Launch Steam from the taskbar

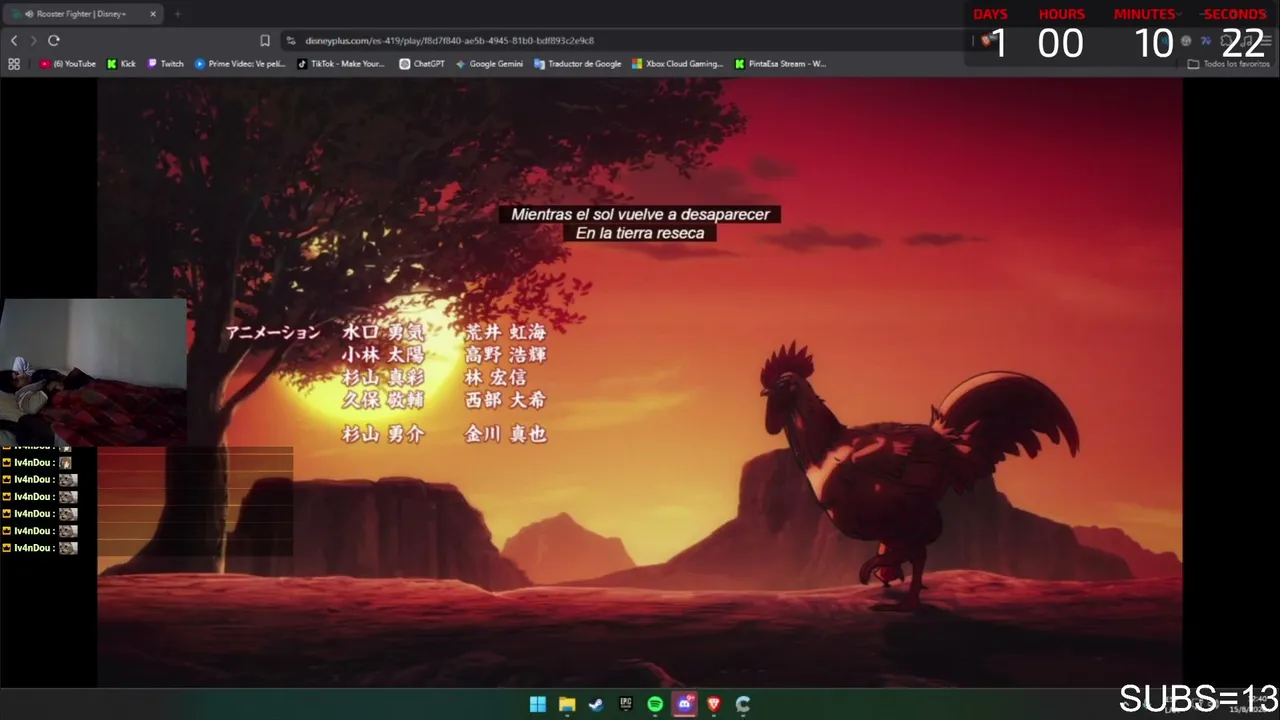point(596,704)
